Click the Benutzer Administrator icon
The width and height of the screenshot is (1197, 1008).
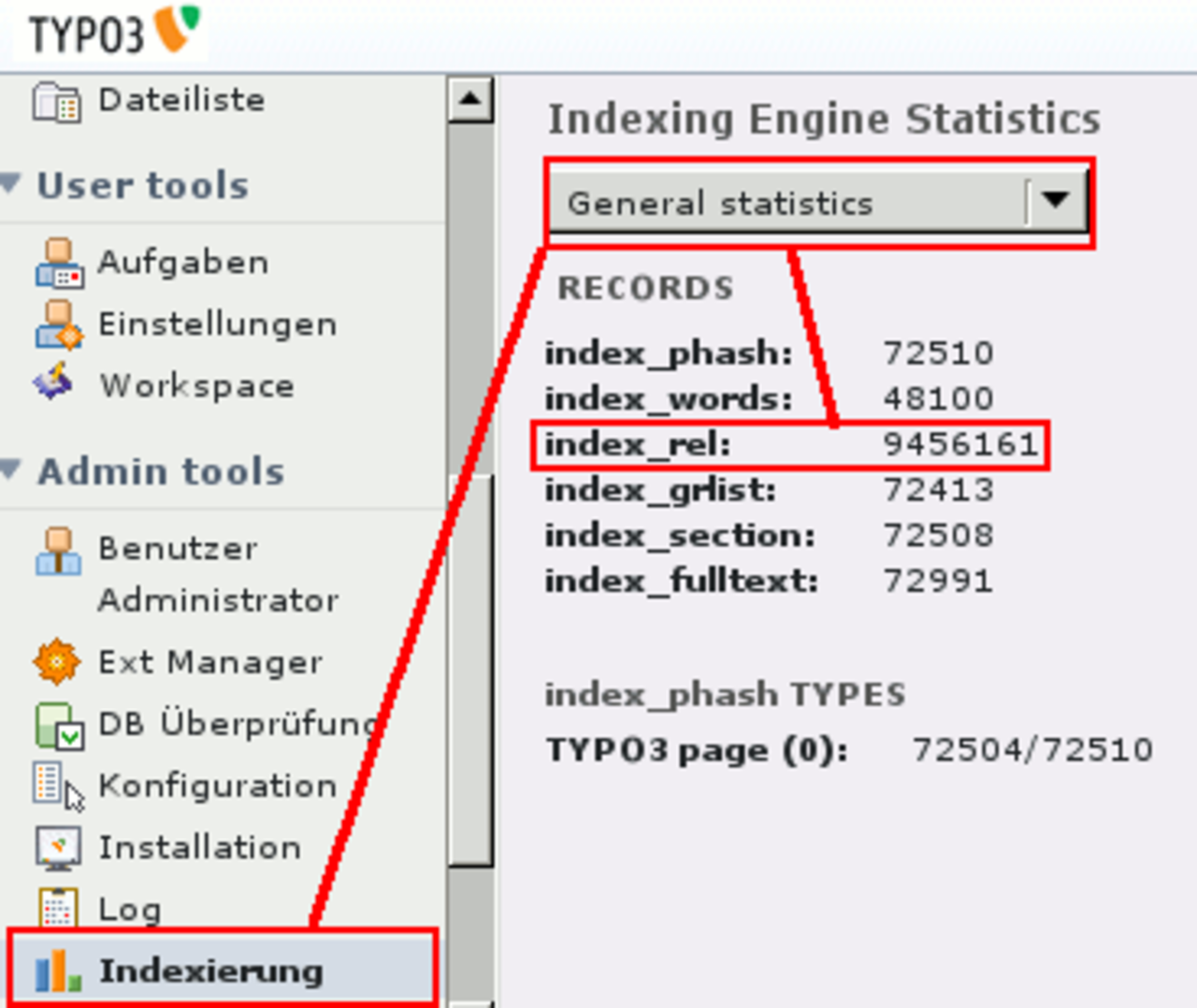(x=58, y=550)
